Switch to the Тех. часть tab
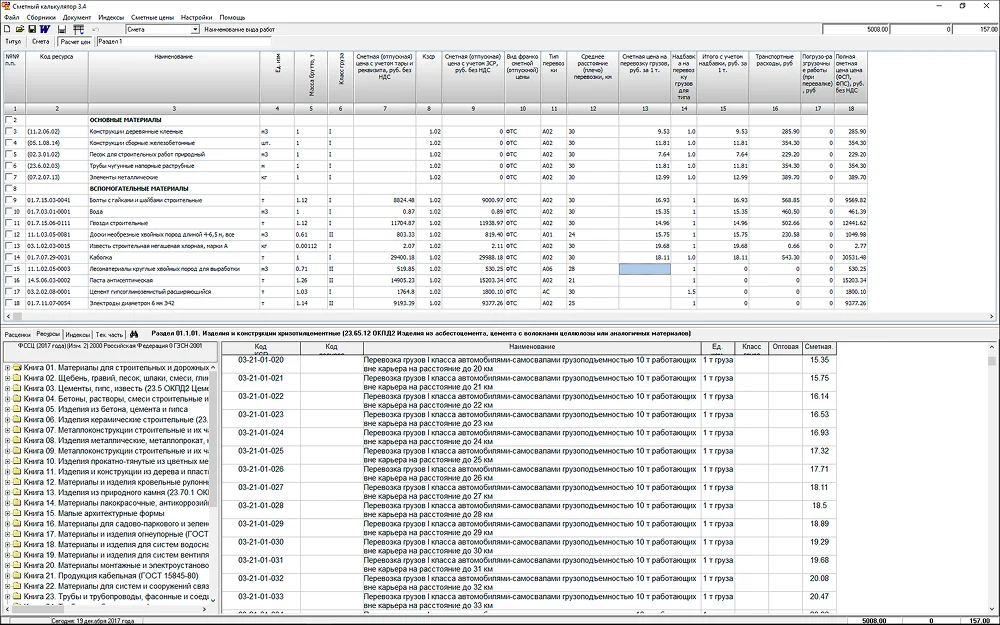Image resolution: width=1000 pixels, height=625 pixels. pyautogui.click(x=109, y=334)
